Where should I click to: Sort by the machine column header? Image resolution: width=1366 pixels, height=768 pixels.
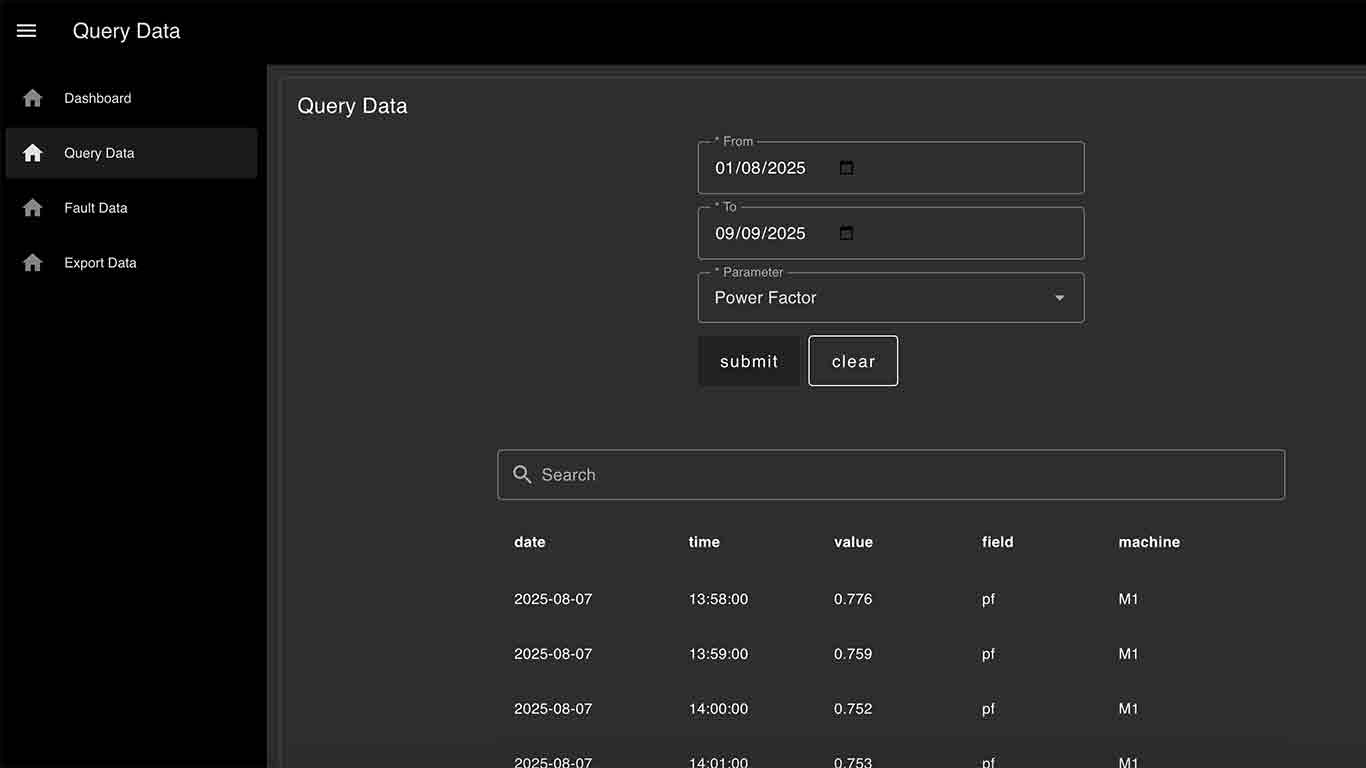point(1149,542)
